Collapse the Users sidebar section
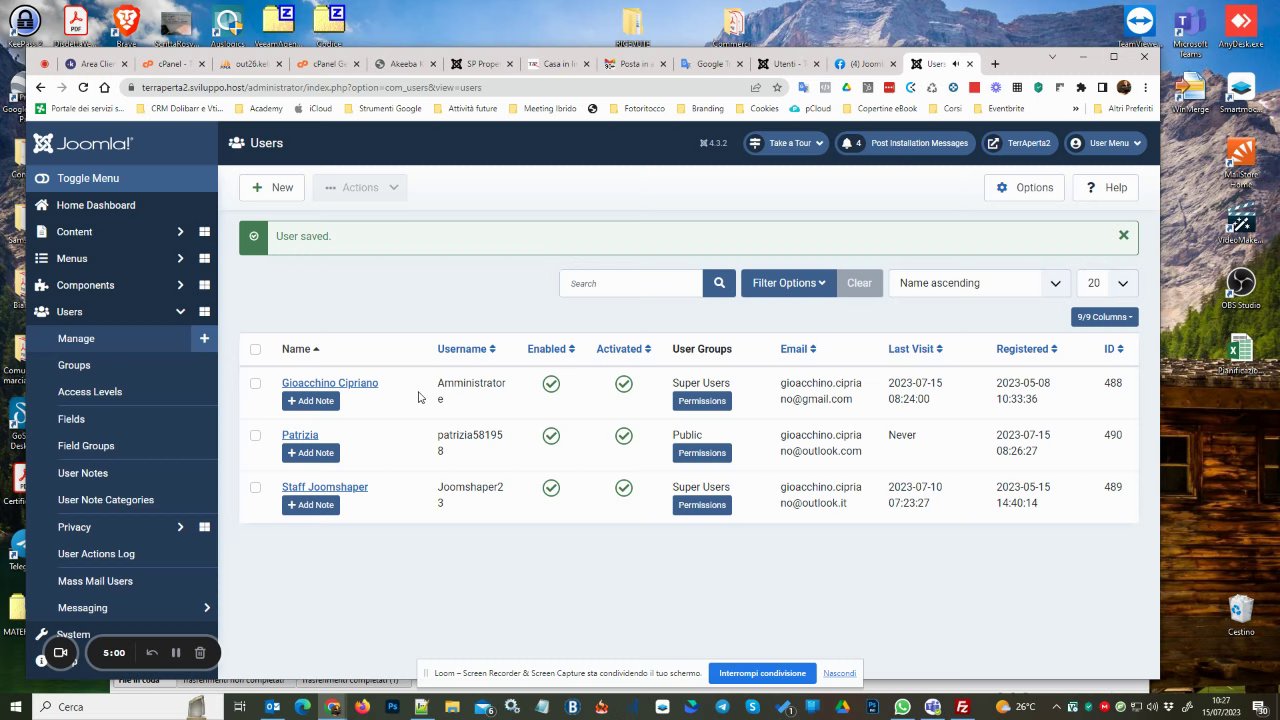The height and width of the screenshot is (720, 1280). (x=180, y=312)
